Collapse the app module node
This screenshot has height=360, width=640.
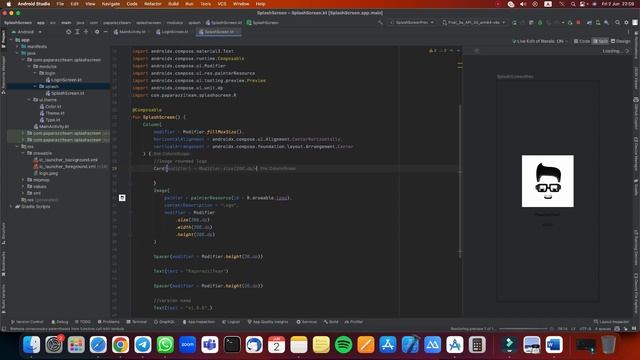(11, 40)
